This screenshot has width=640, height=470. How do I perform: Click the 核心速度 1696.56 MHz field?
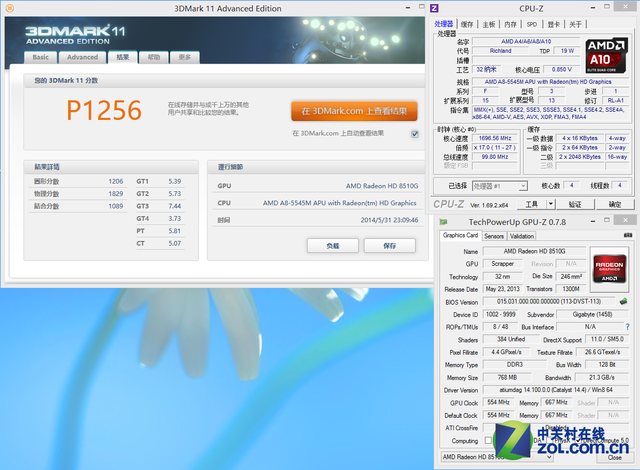(x=495, y=138)
